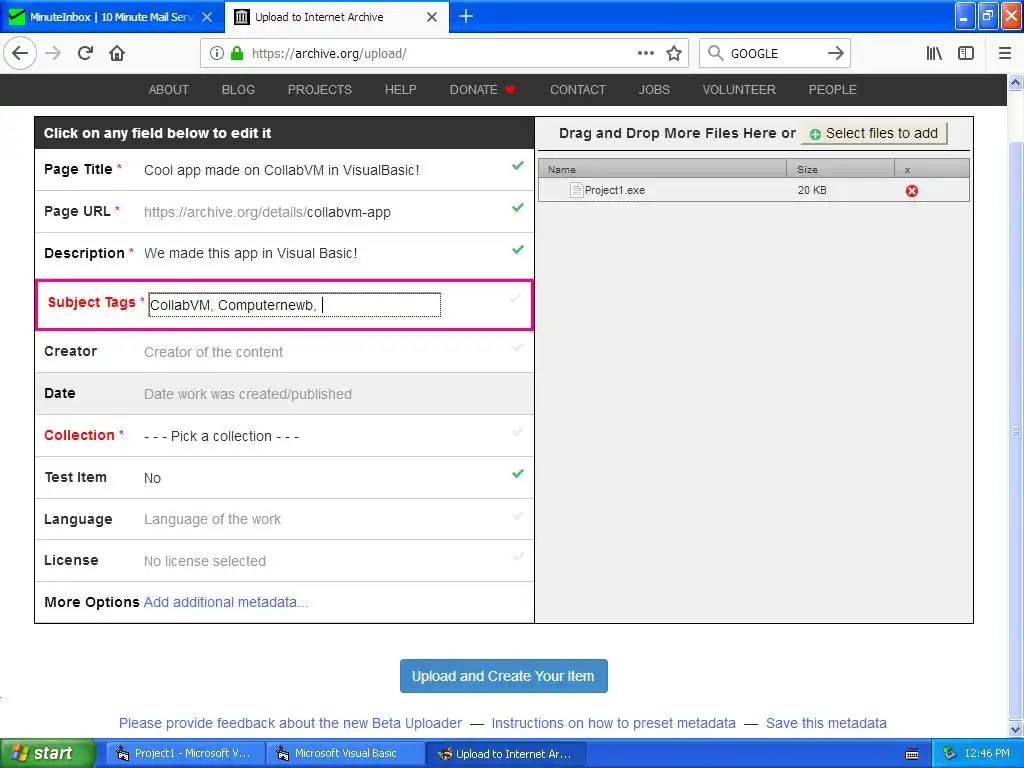Screen dimensions: 1024x768
Task: Go back with the browser back arrow
Action: pos(20,54)
